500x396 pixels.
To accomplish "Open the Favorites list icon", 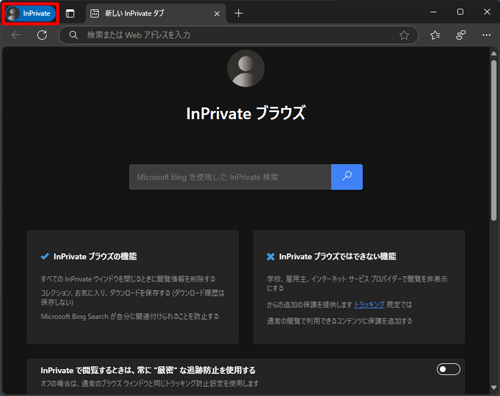I will coord(435,35).
